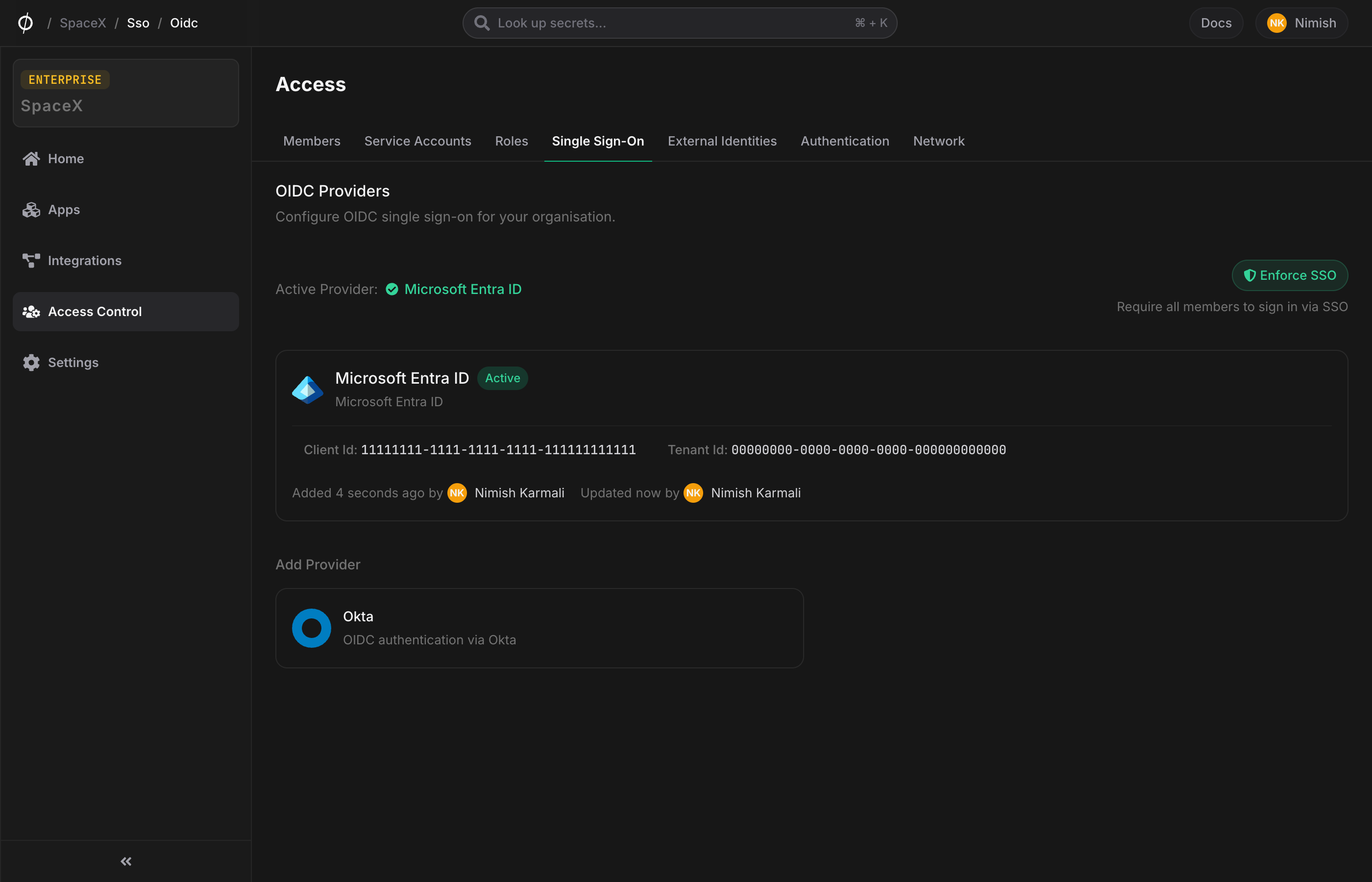
Task: Collapse the left sidebar
Action: click(x=125, y=861)
